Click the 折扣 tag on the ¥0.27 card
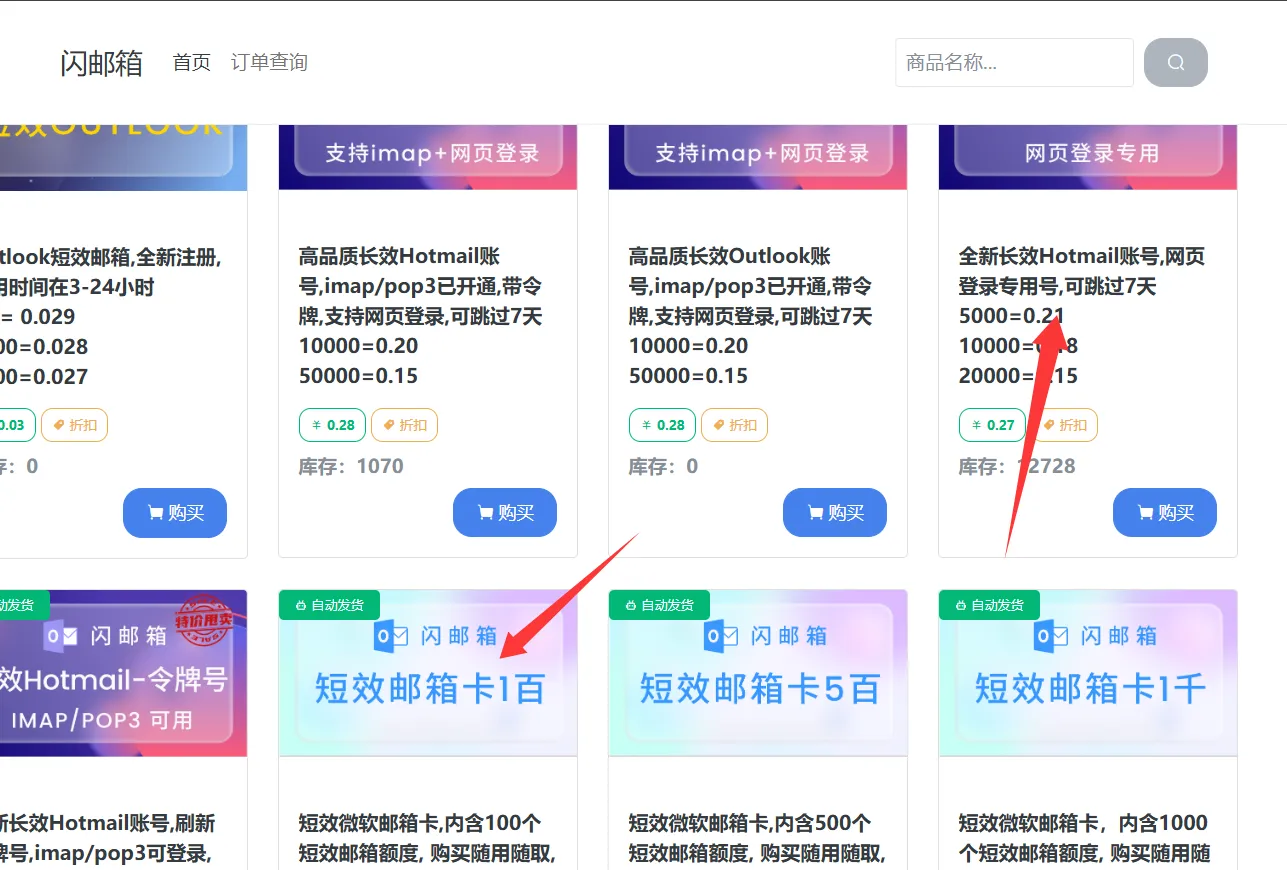The width and height of the screenshot is (1287, 870). click(1064, 425)
